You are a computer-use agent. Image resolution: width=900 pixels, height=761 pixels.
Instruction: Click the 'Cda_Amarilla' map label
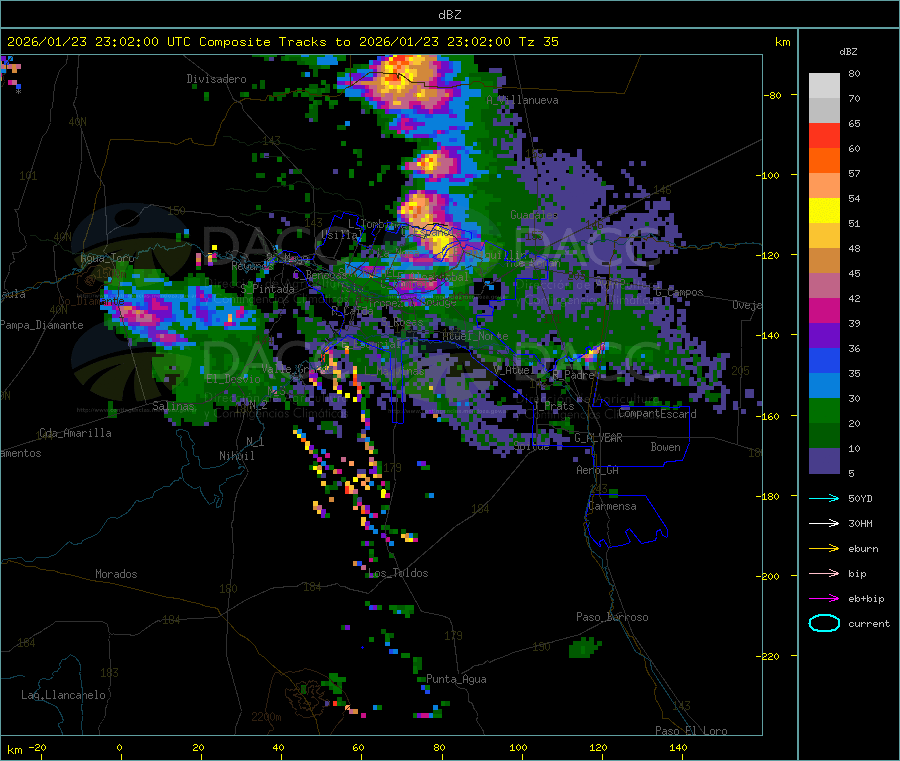click(x=75, y=433)
